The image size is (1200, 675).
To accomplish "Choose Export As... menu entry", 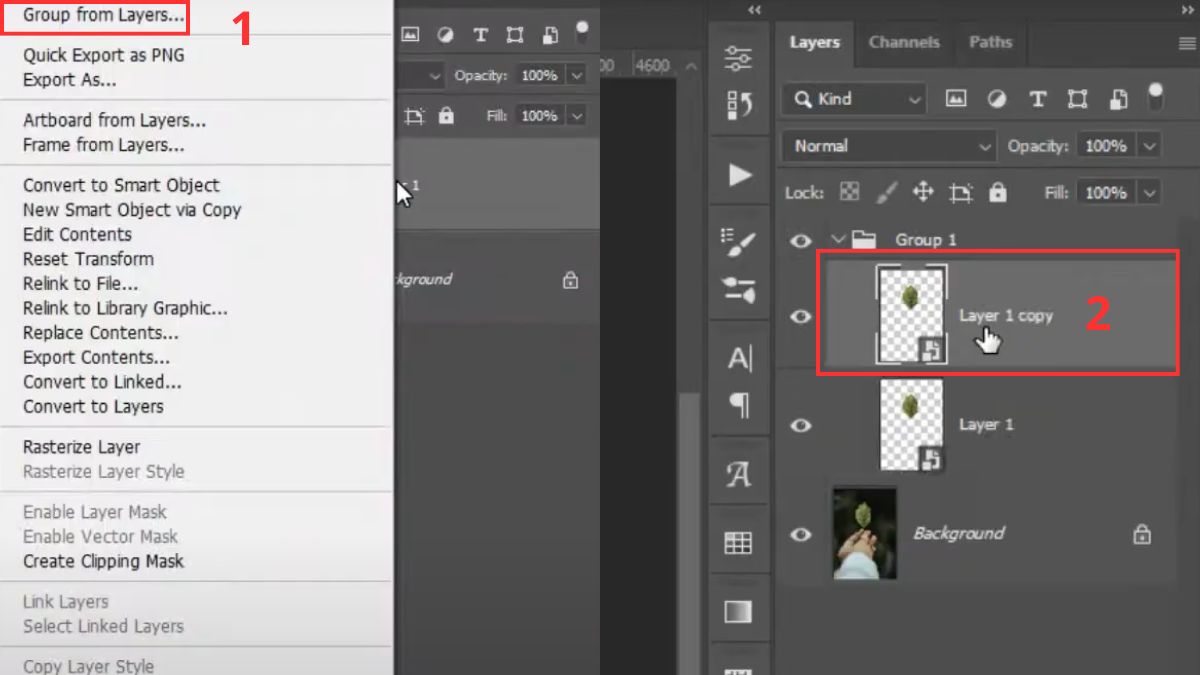I will tap(69, 80).
